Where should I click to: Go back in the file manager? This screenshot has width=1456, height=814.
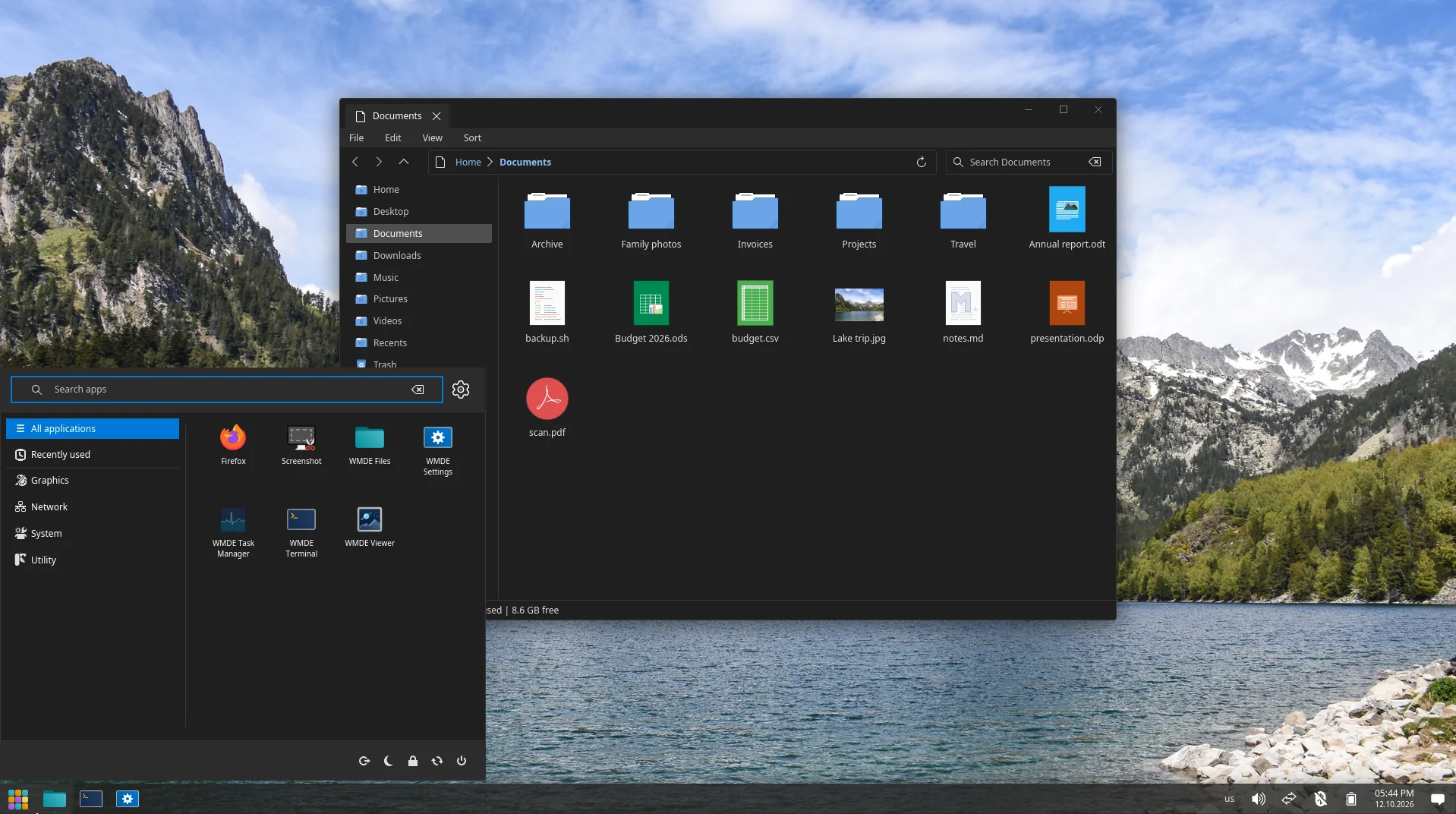point(355,162)
